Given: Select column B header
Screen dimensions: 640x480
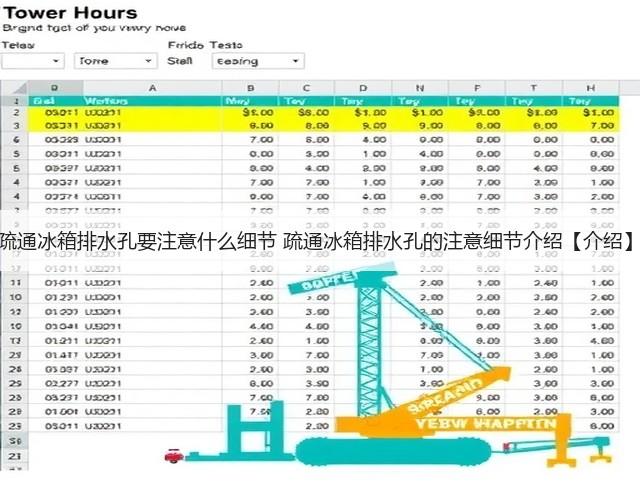Looking at the screenshot, I should 250,88.
